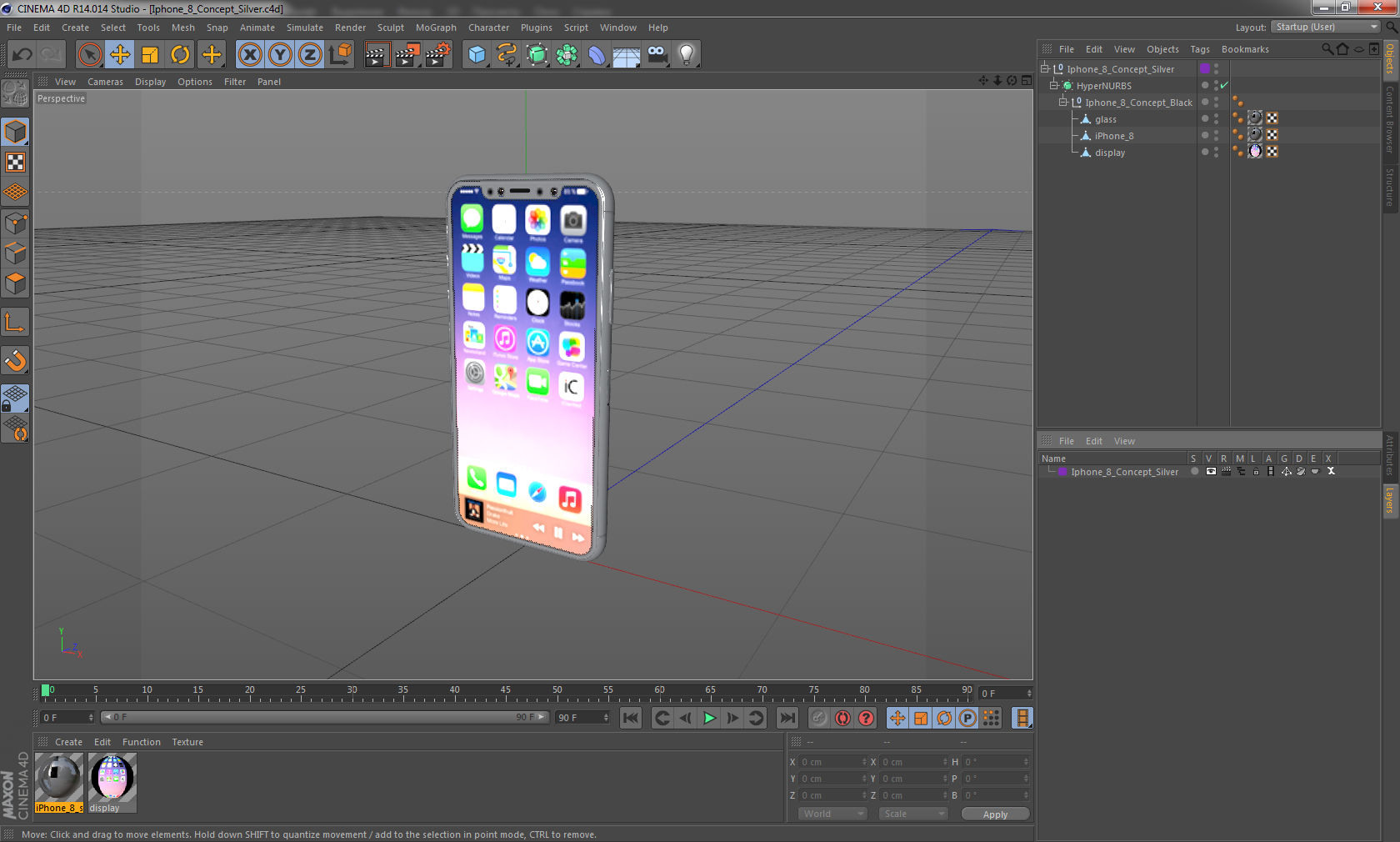This screenshot has width=1400, height=842.
Task: Toggle autokeying button
Action: tap(842, 718)
